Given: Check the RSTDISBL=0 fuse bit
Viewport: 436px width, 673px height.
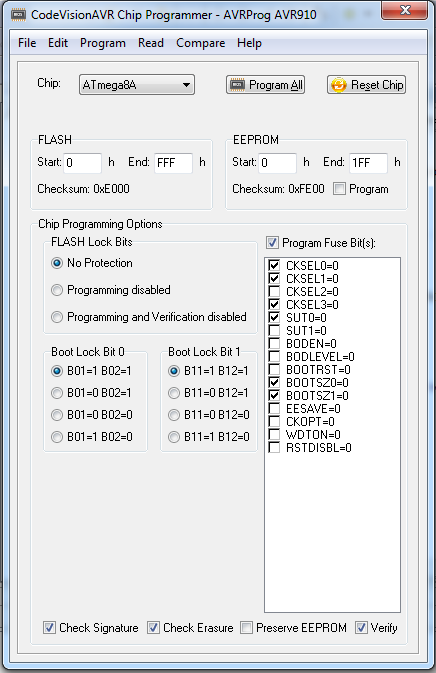Looking at the screenshot, I should (274, 447).
